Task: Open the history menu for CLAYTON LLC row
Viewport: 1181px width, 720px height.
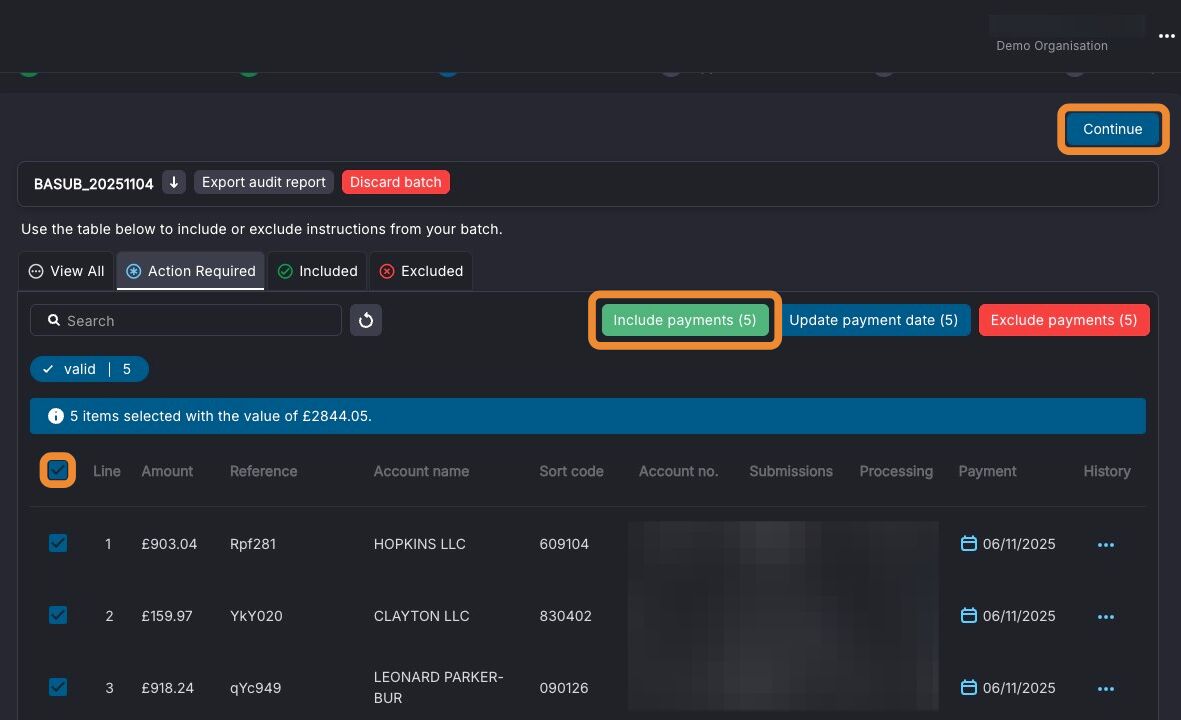Action: (1106, 617)
